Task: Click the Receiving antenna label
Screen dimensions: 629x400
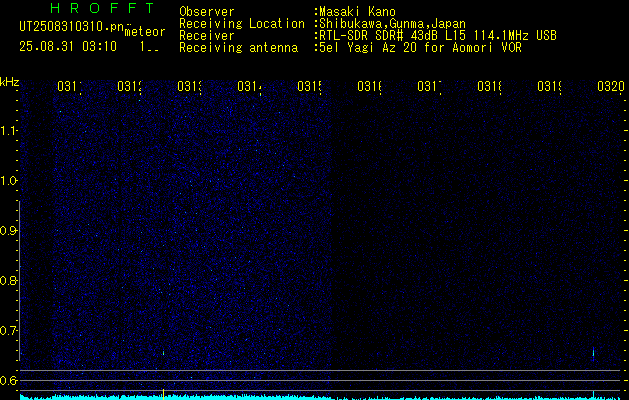Action: pos(238,48)
